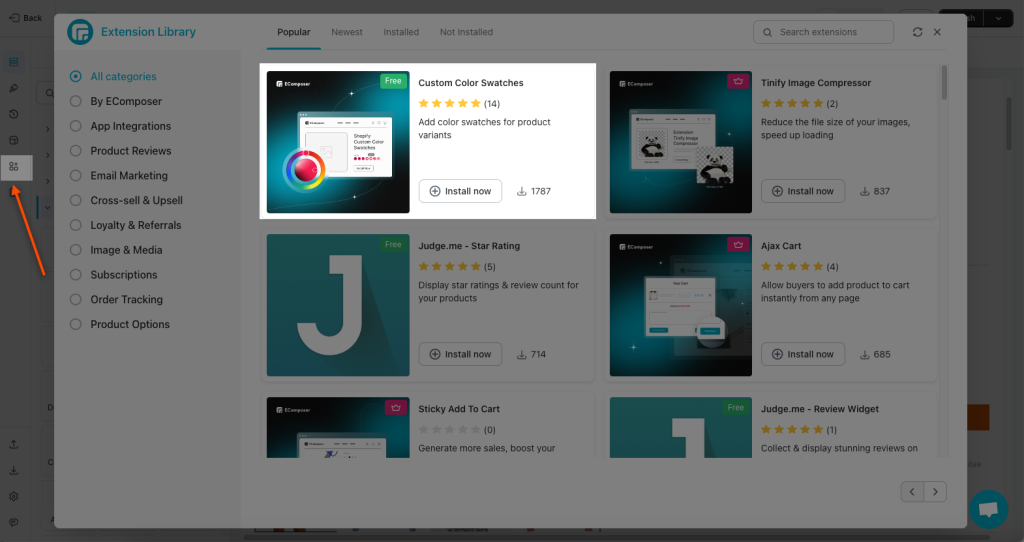Click the download icon in left sidebar
Image resolution: width=1024 pixels, height=542 pixels.
(x=14, y=470)
